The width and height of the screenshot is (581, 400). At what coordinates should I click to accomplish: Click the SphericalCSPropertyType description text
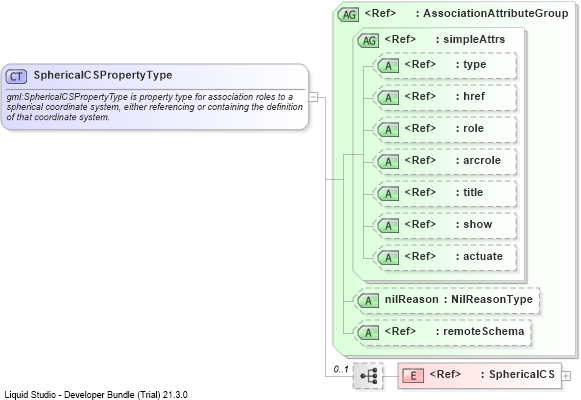155,107
